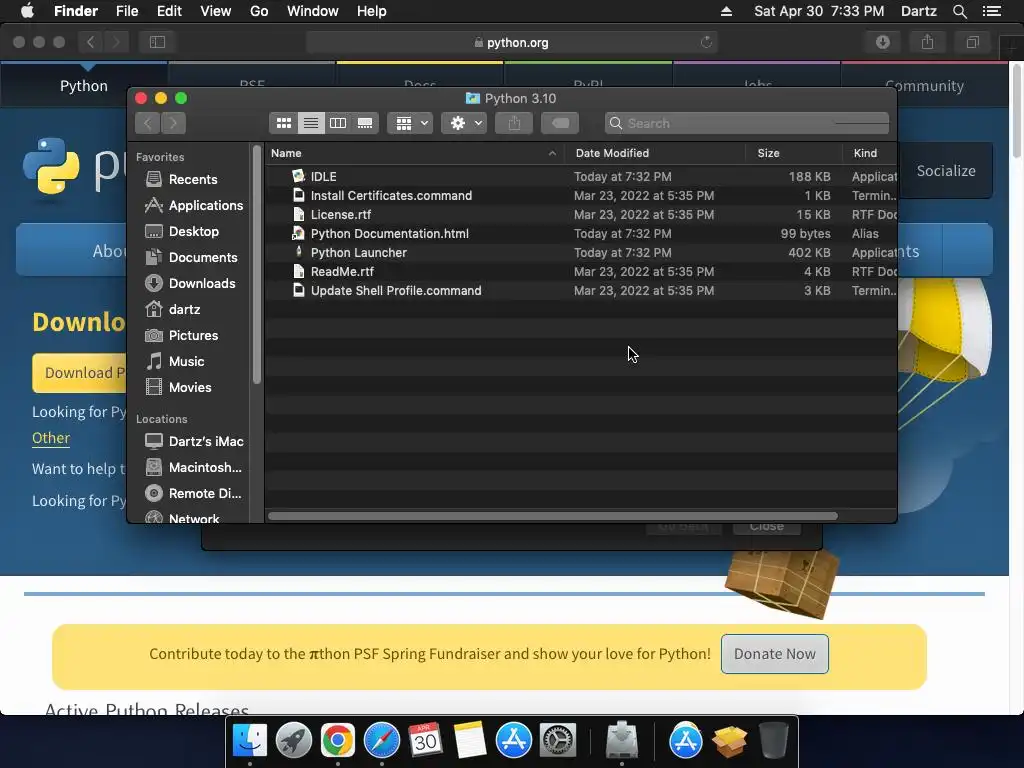Show Safari downloads
1024x768 pixels.
tap(882, 42)
